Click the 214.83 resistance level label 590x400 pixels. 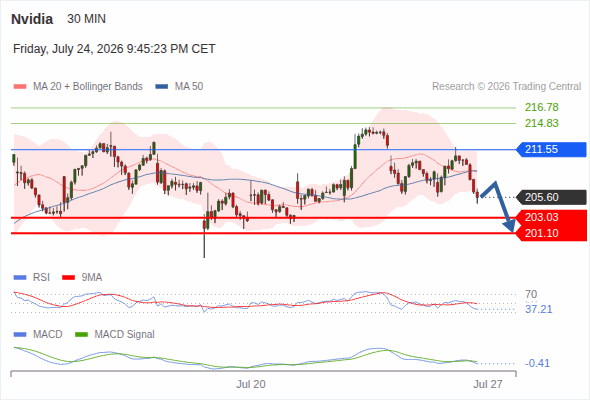[x=541, y=123]
